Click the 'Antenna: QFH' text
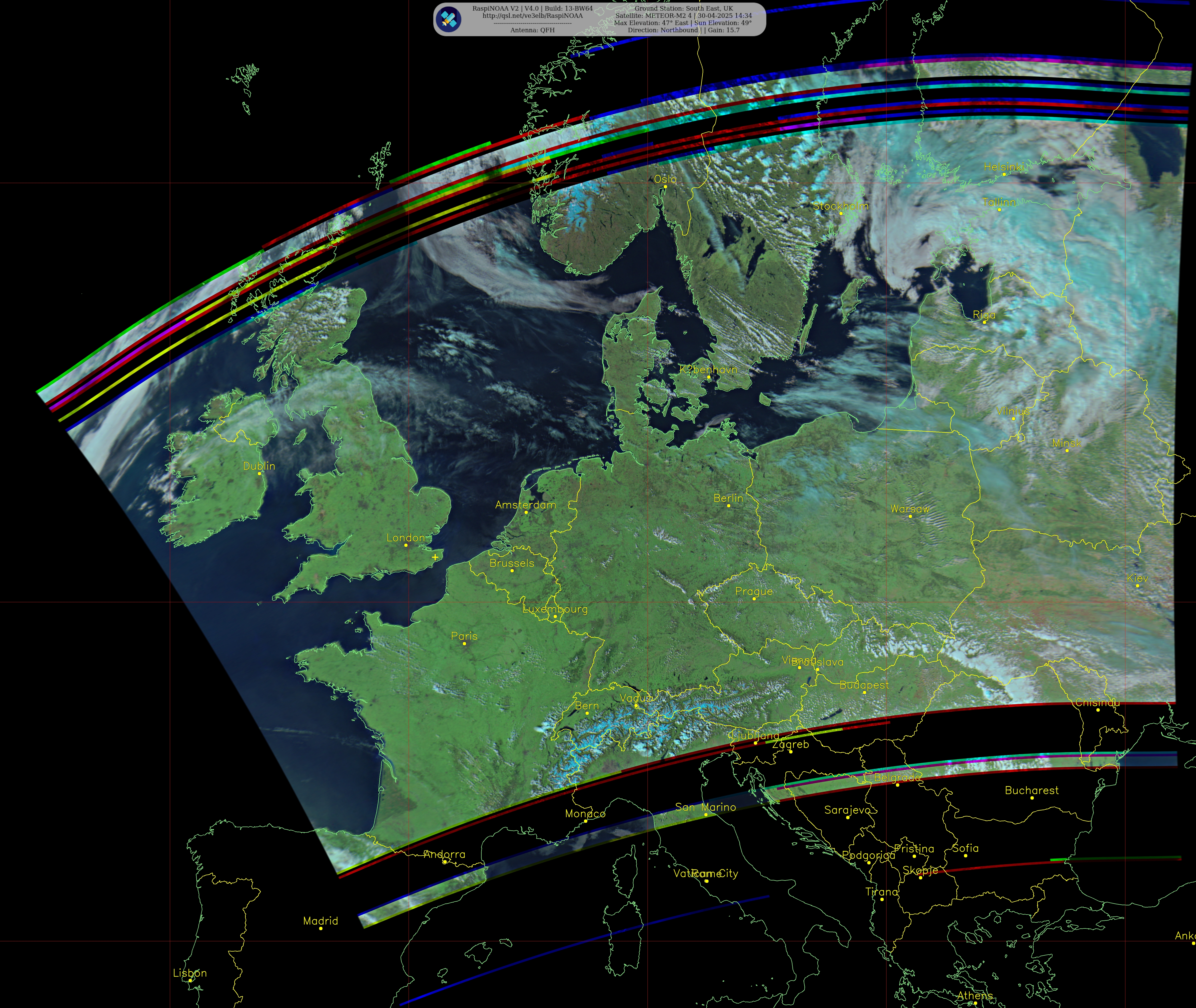 [533, 30]
